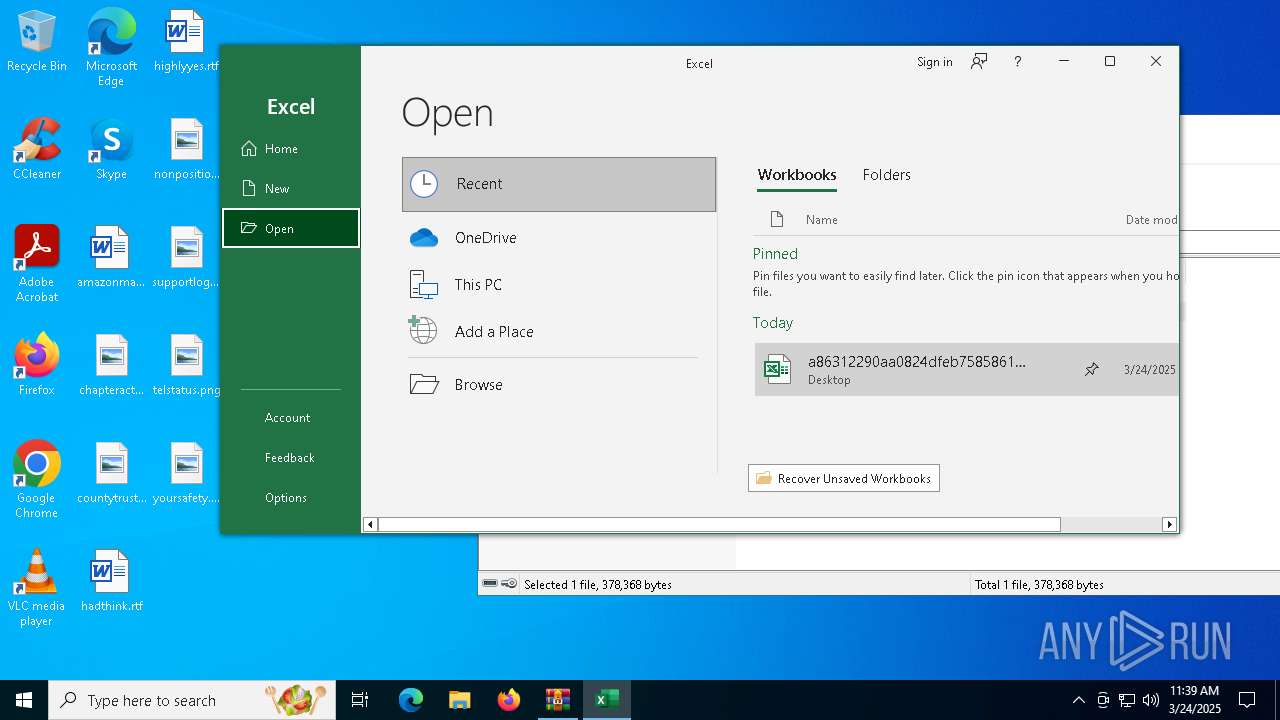Pin the recent workbook to the list
Image resolution: width=1280 pixels, height=720 pixels.
coord(1092,370)
